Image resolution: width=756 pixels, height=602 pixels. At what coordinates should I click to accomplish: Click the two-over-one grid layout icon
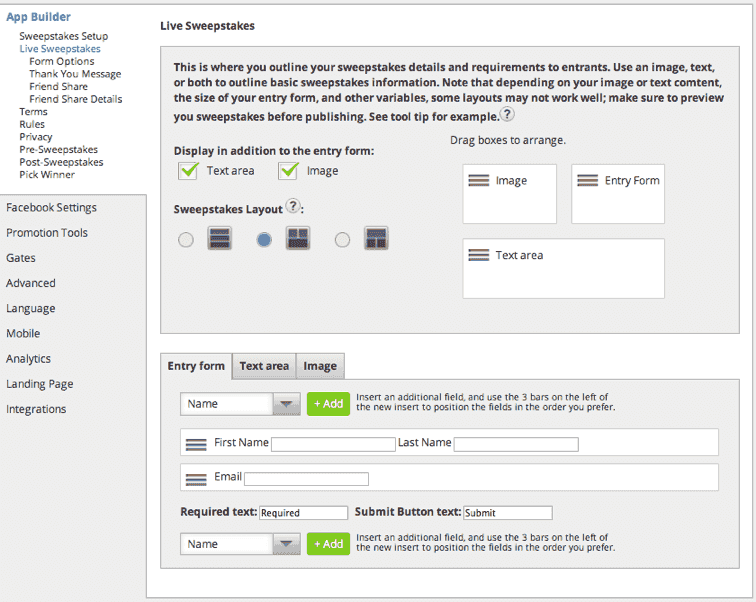(x=298, y=239)
